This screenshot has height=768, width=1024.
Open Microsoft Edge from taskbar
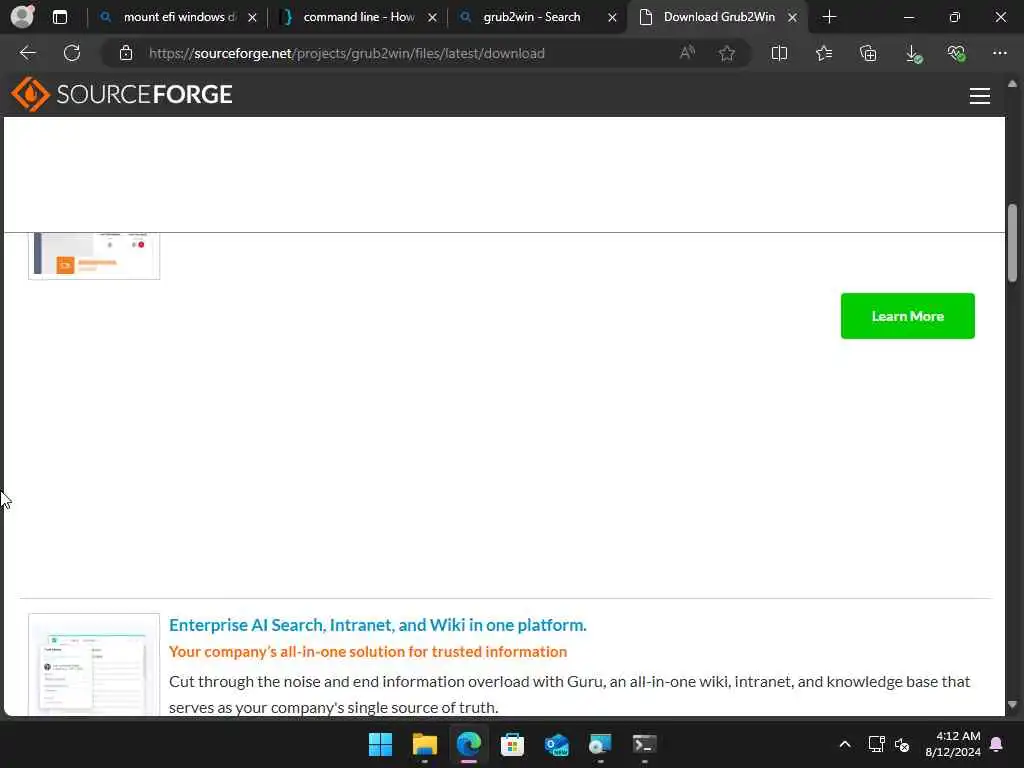(x=469, y=744)
